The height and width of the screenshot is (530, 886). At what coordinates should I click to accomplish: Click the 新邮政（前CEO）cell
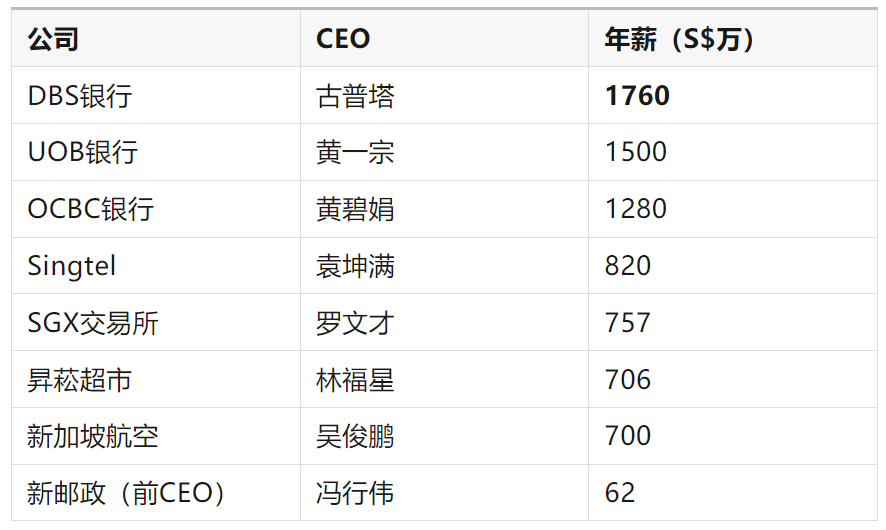[156, 493]
